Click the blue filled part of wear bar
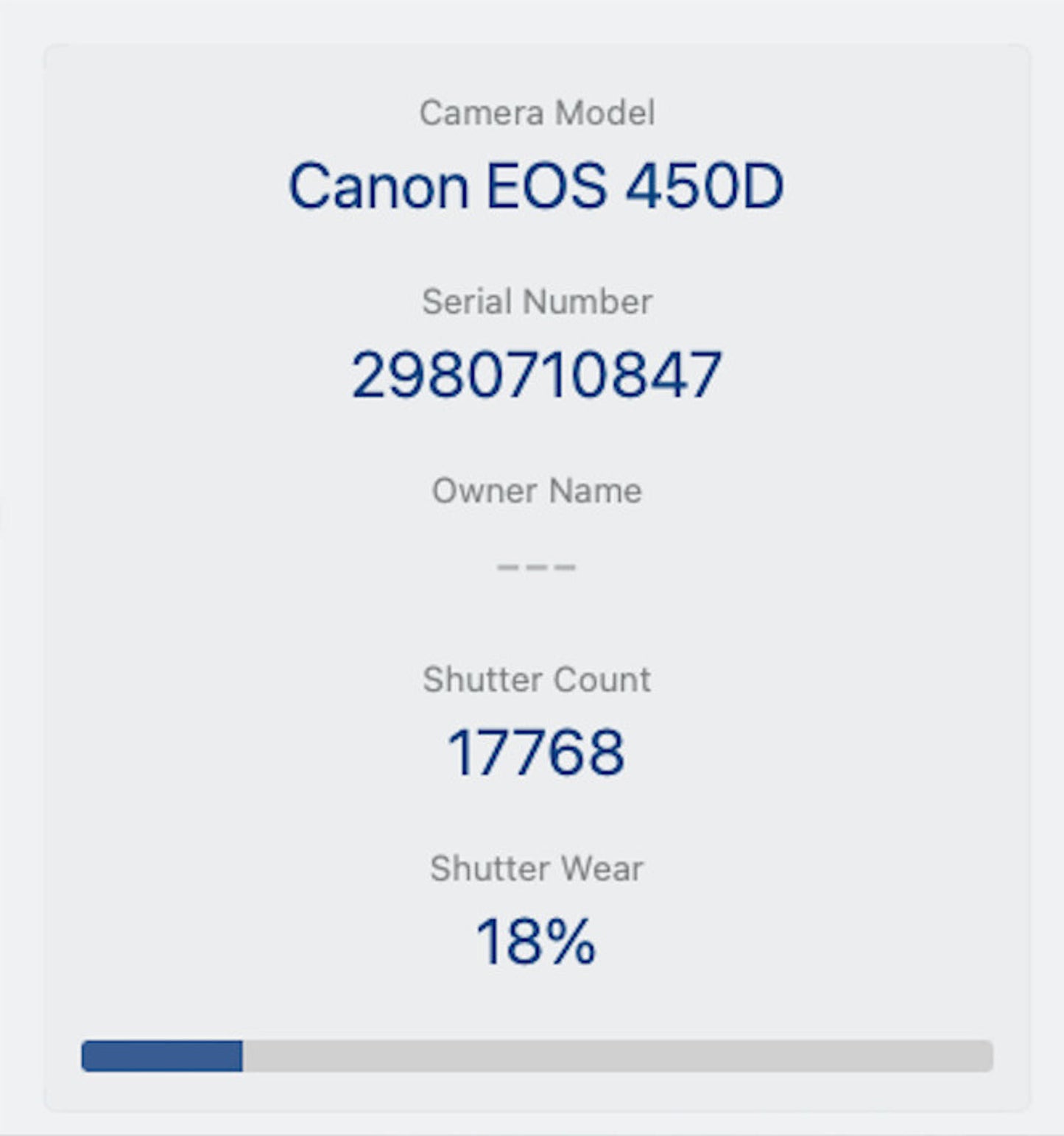The height and width of the screenshot is (1136, 1064). point(162,1056)
